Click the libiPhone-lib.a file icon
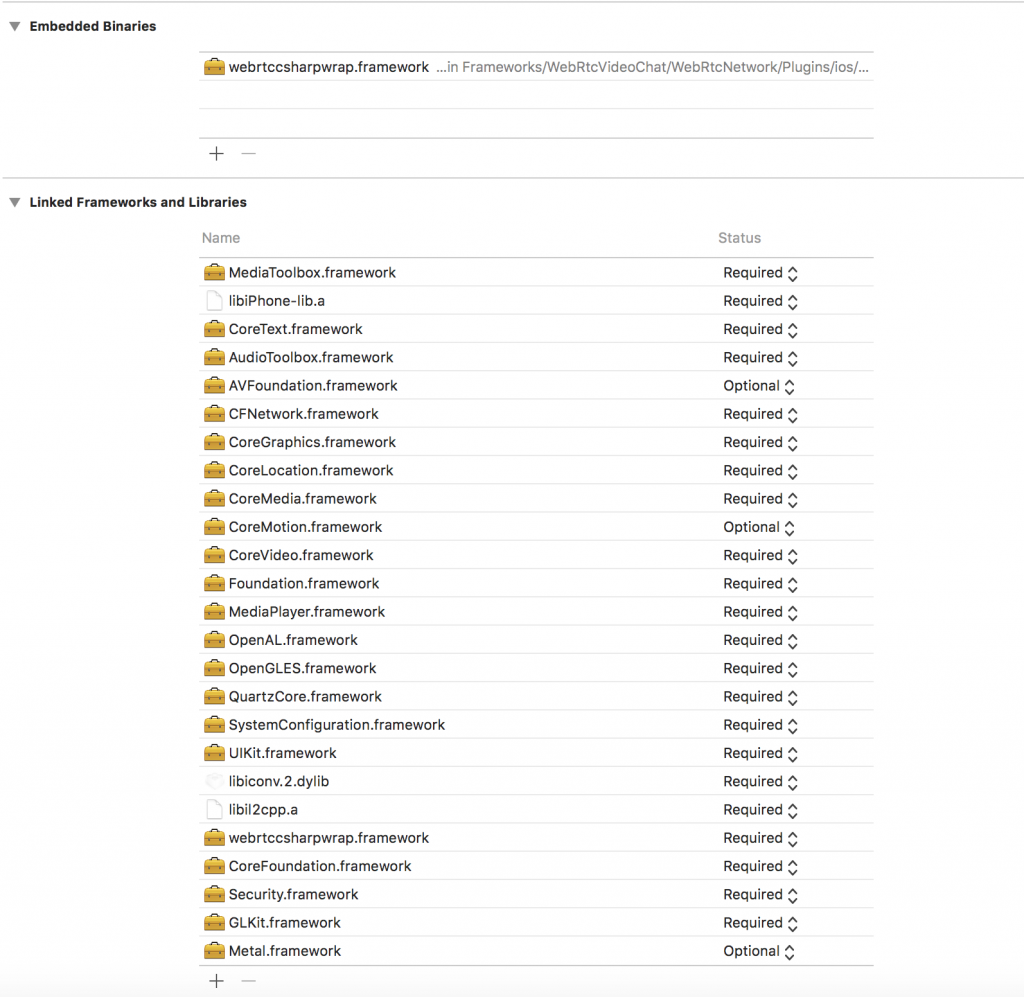 [x=214, y=301]
